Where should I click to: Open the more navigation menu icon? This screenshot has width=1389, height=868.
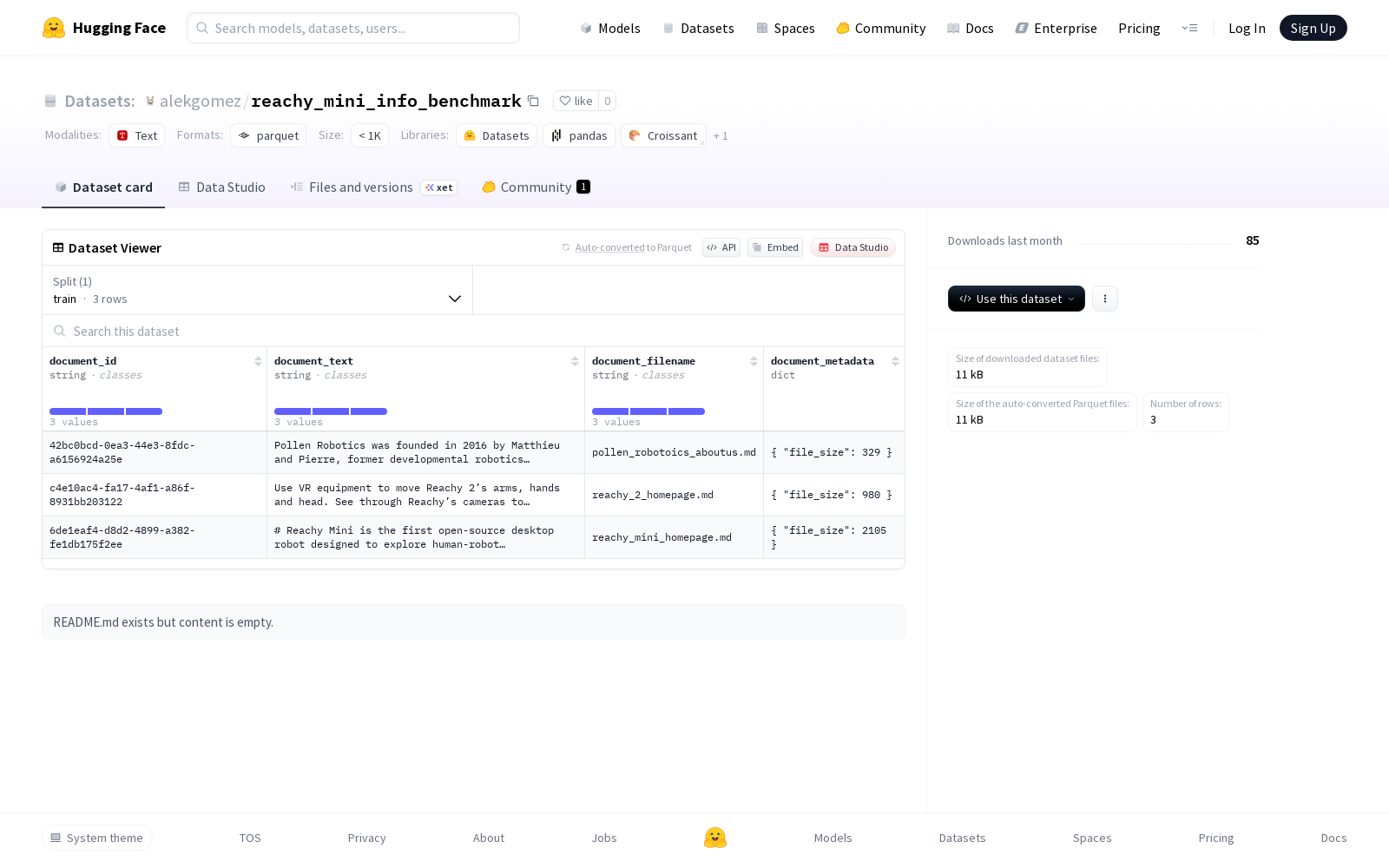coord(1189,28)
